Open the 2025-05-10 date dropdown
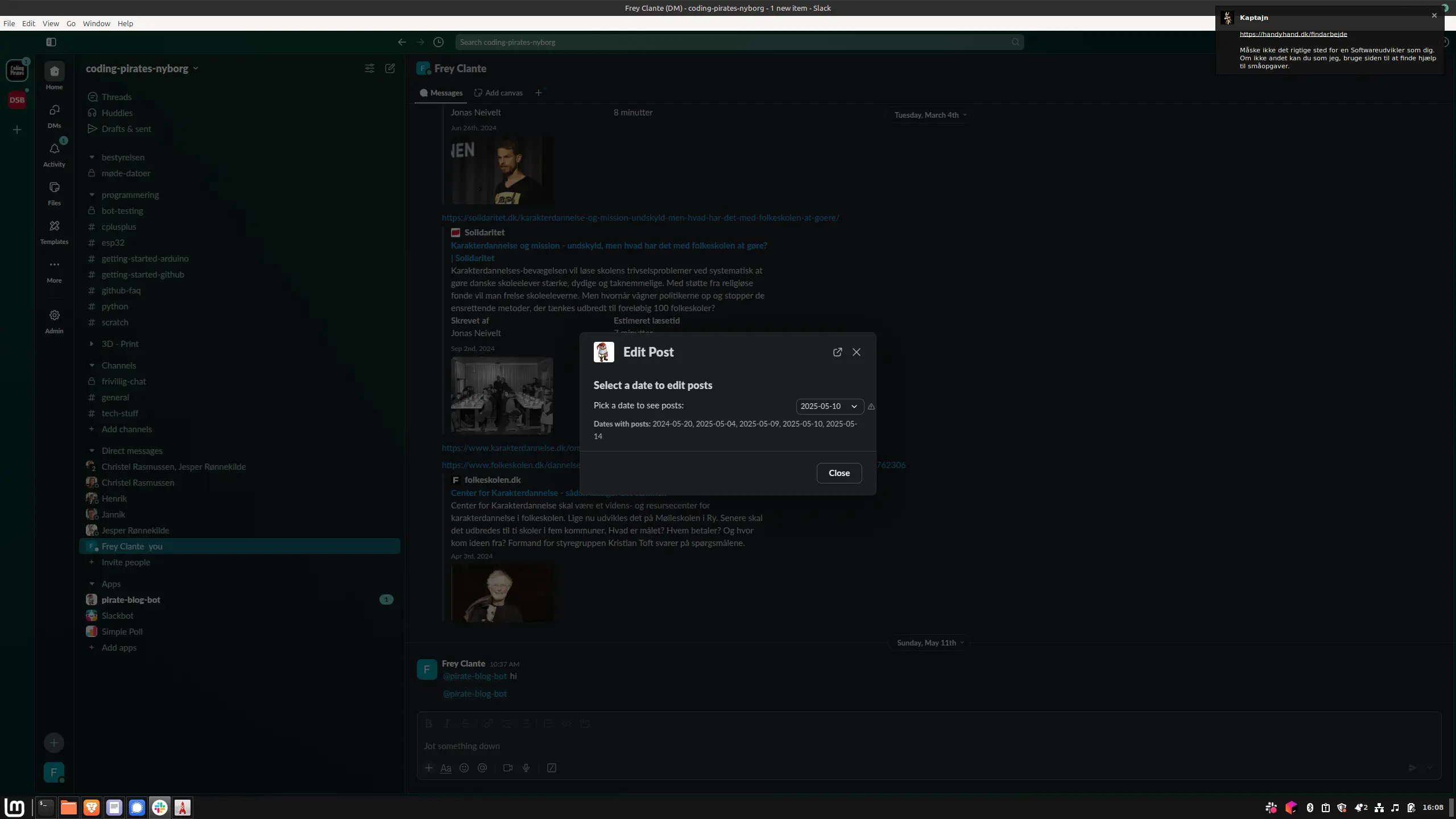This screenshot has width=1456, height=819. point(829,406)
